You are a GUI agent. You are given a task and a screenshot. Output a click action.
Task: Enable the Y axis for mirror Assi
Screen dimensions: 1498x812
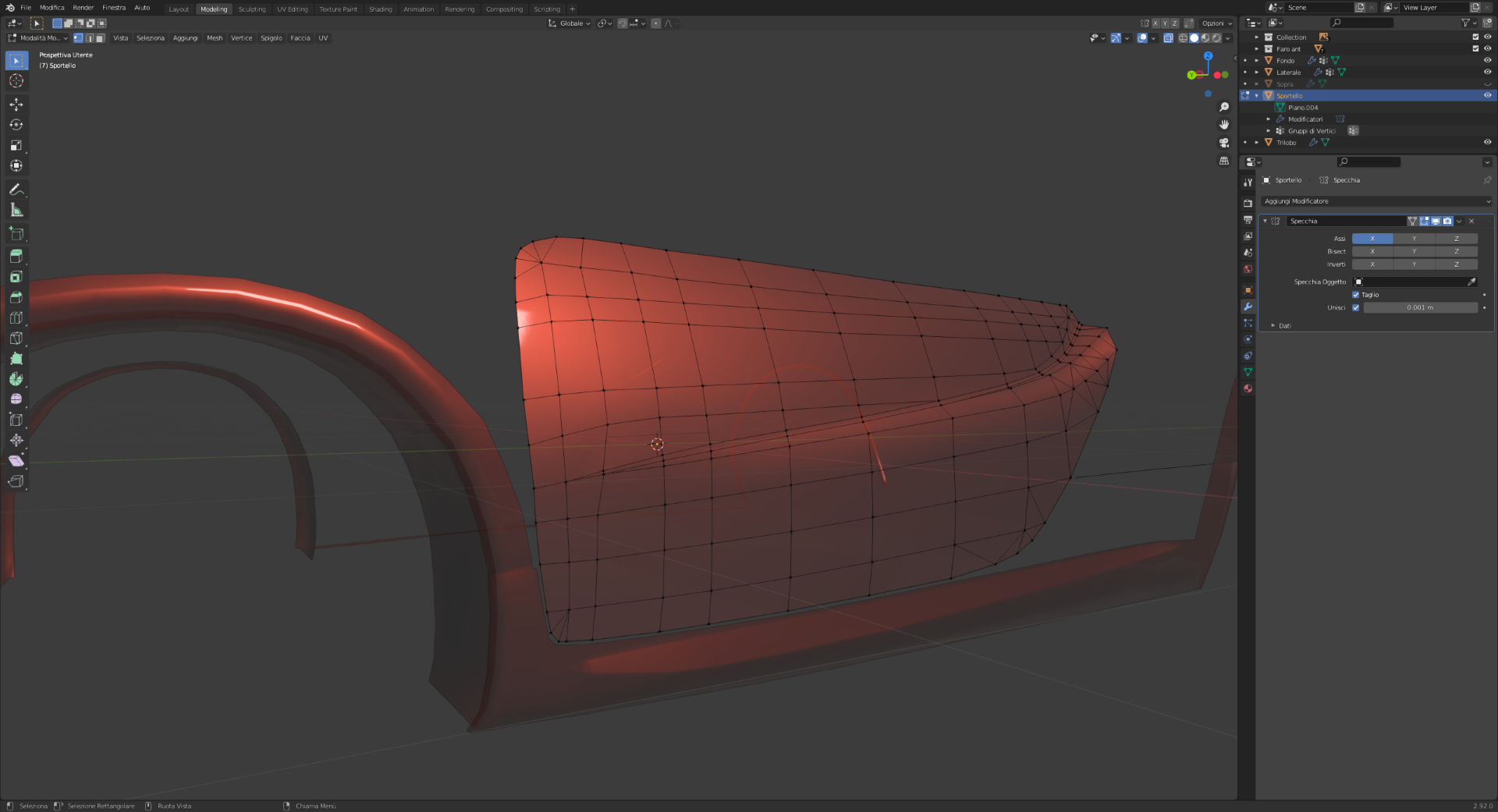click(x=1414, y=239)
